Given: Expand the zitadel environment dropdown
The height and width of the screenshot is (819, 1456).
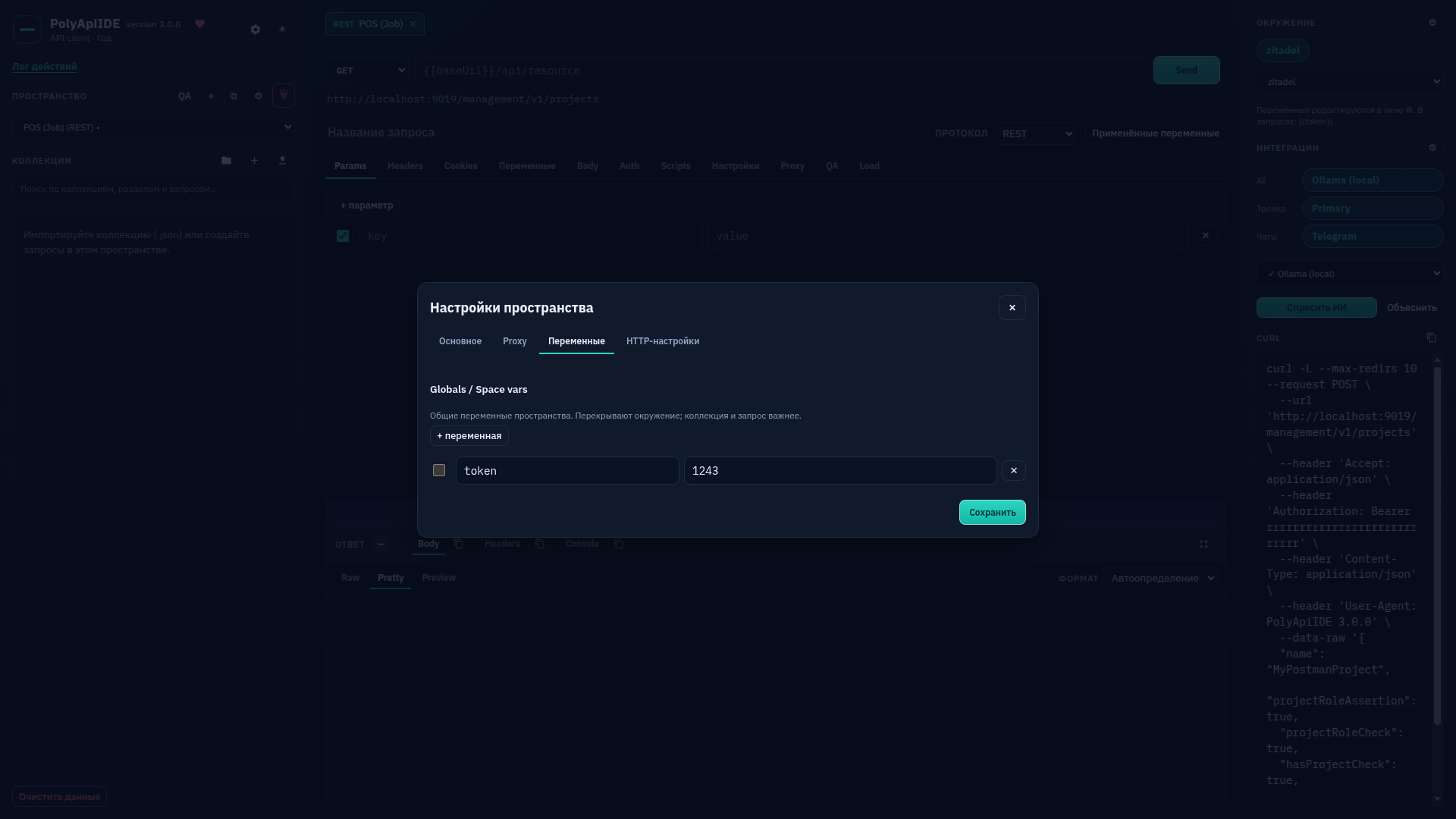Looking at the screenshot, I should click(x=1350, y=82).
